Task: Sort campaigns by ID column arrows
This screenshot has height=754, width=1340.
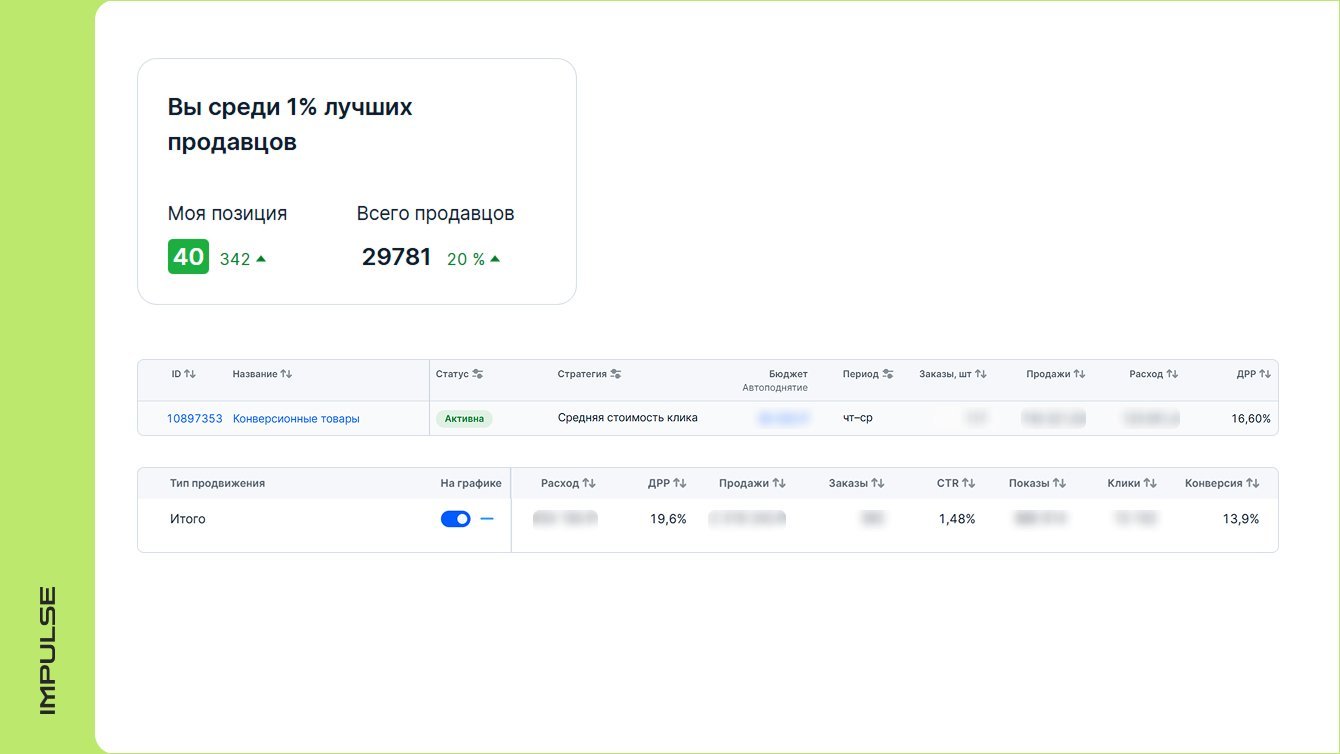Action: tap(190, 374)
